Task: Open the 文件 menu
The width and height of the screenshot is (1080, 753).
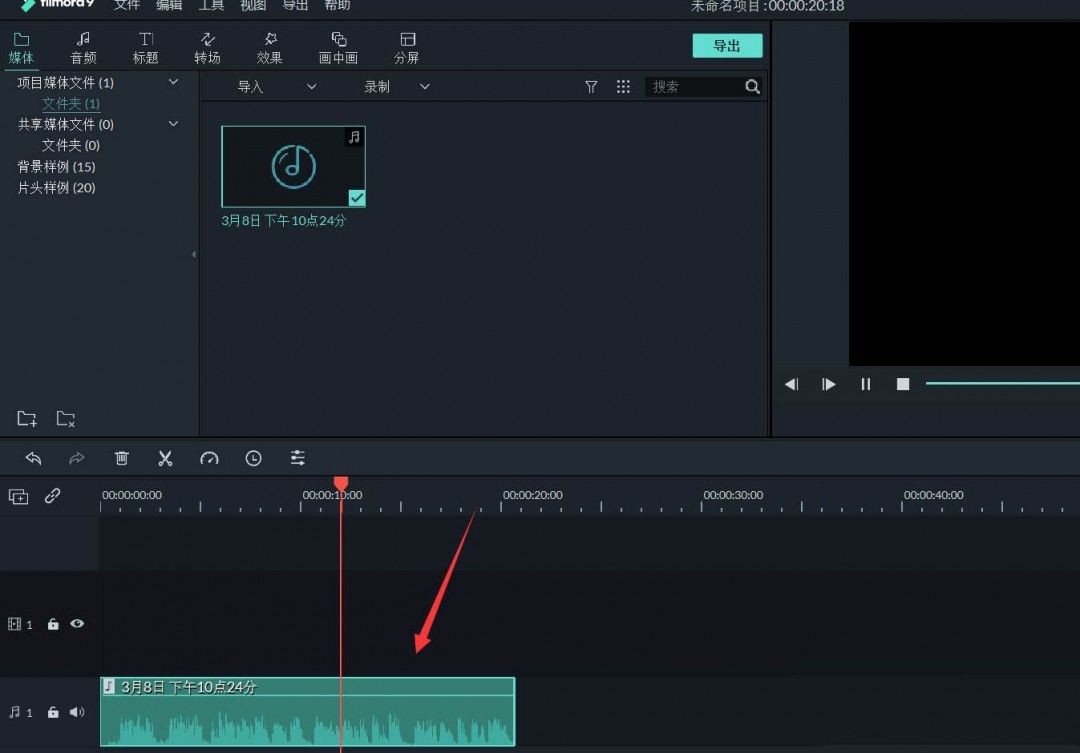Action: [126, 6]
